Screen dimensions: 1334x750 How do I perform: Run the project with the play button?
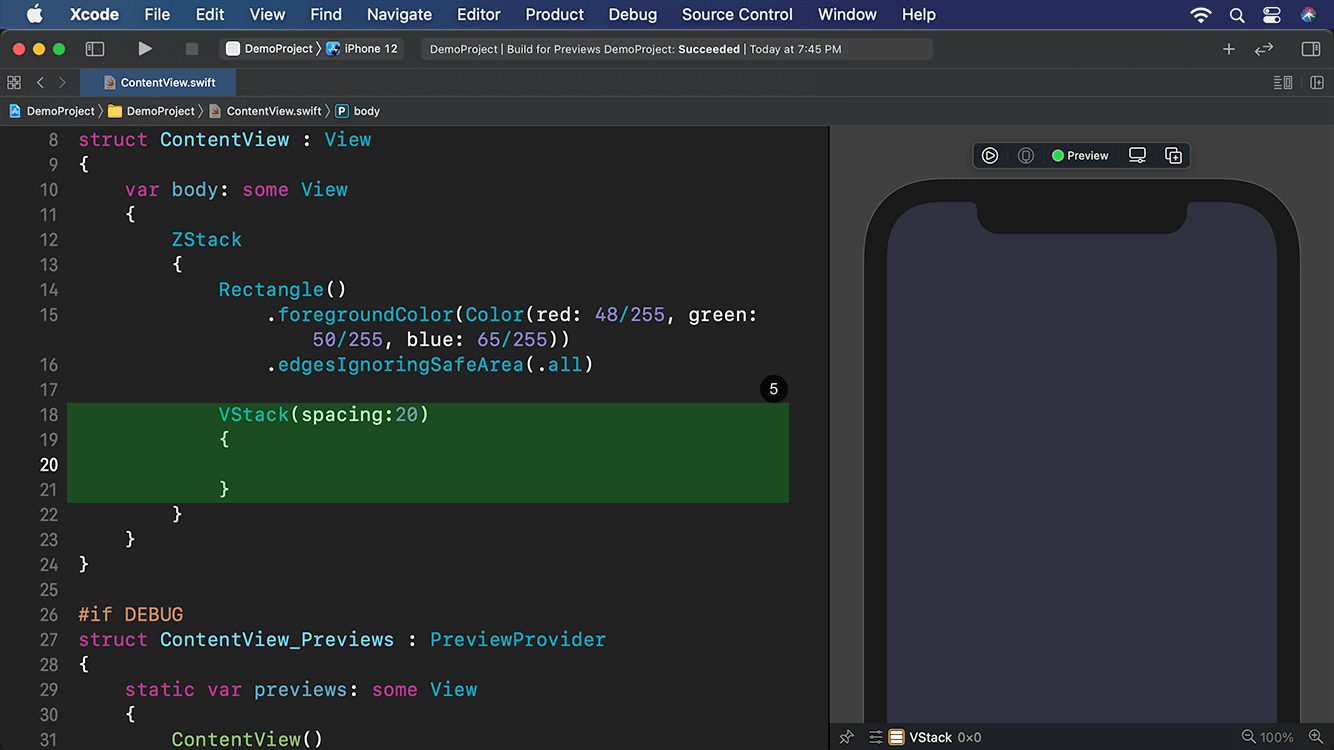145,49
